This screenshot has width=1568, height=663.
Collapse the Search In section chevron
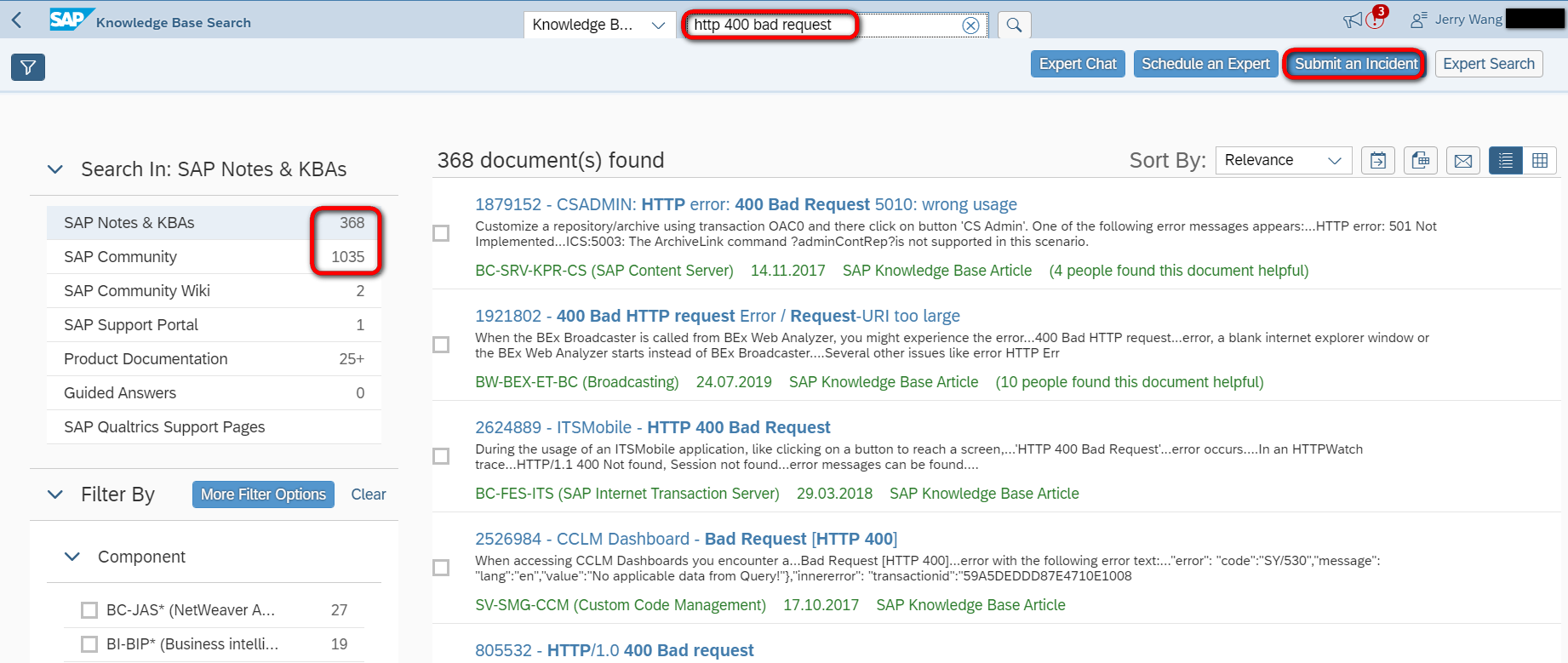click(55, 169)
